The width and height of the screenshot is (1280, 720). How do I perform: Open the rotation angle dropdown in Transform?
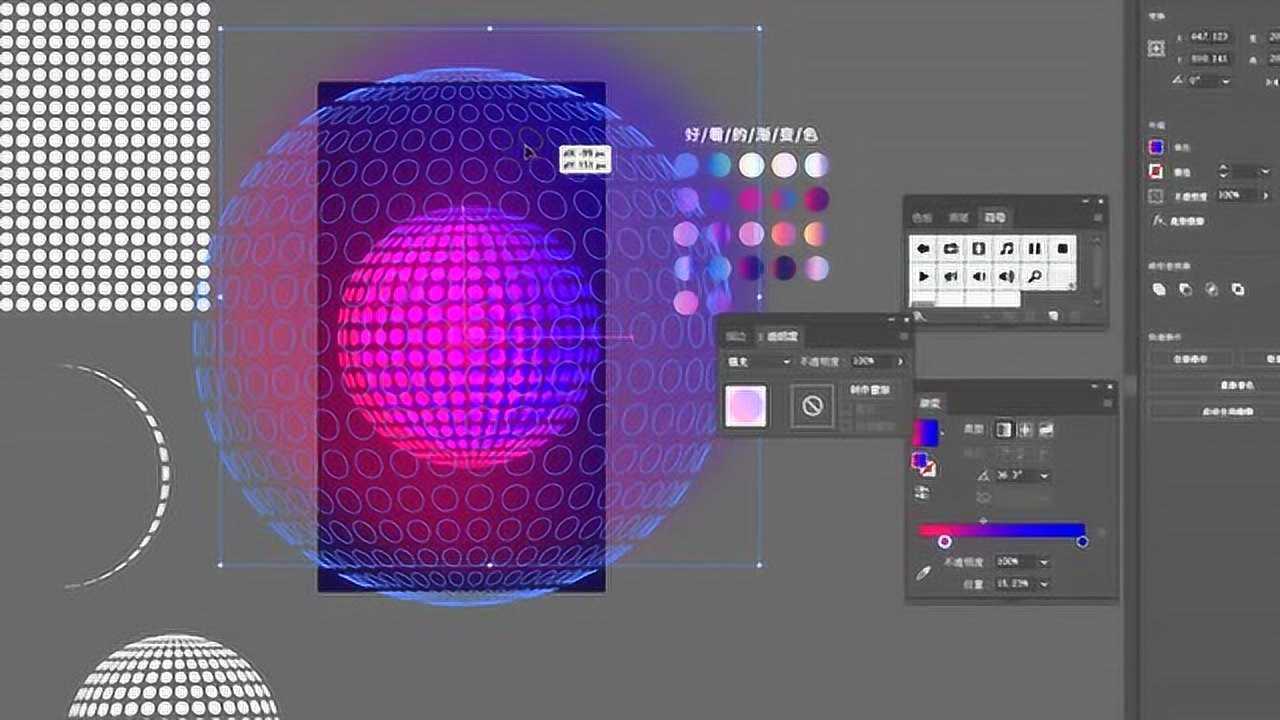click(1228, 81)
